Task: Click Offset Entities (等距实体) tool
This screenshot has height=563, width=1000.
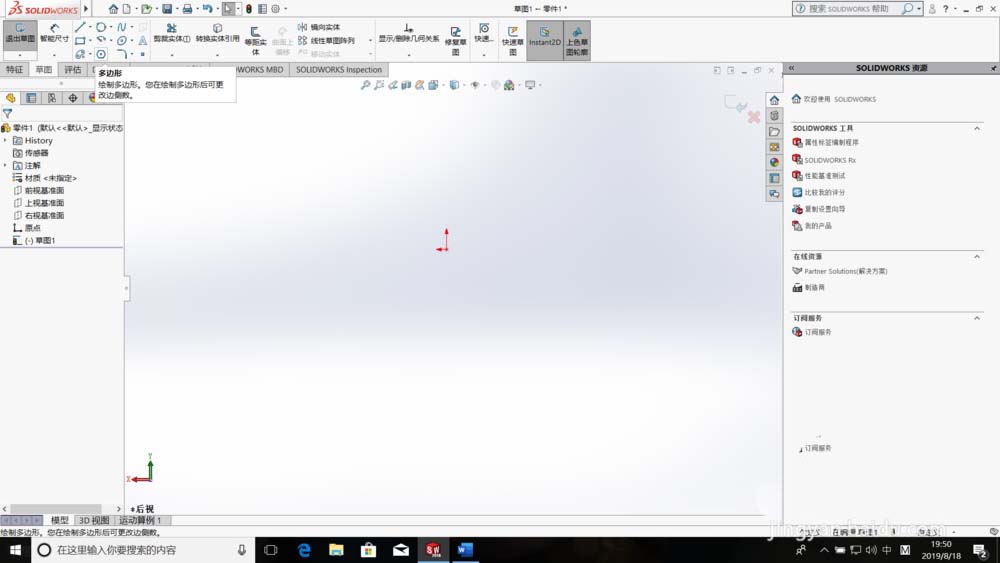Action: pos(255,41)
